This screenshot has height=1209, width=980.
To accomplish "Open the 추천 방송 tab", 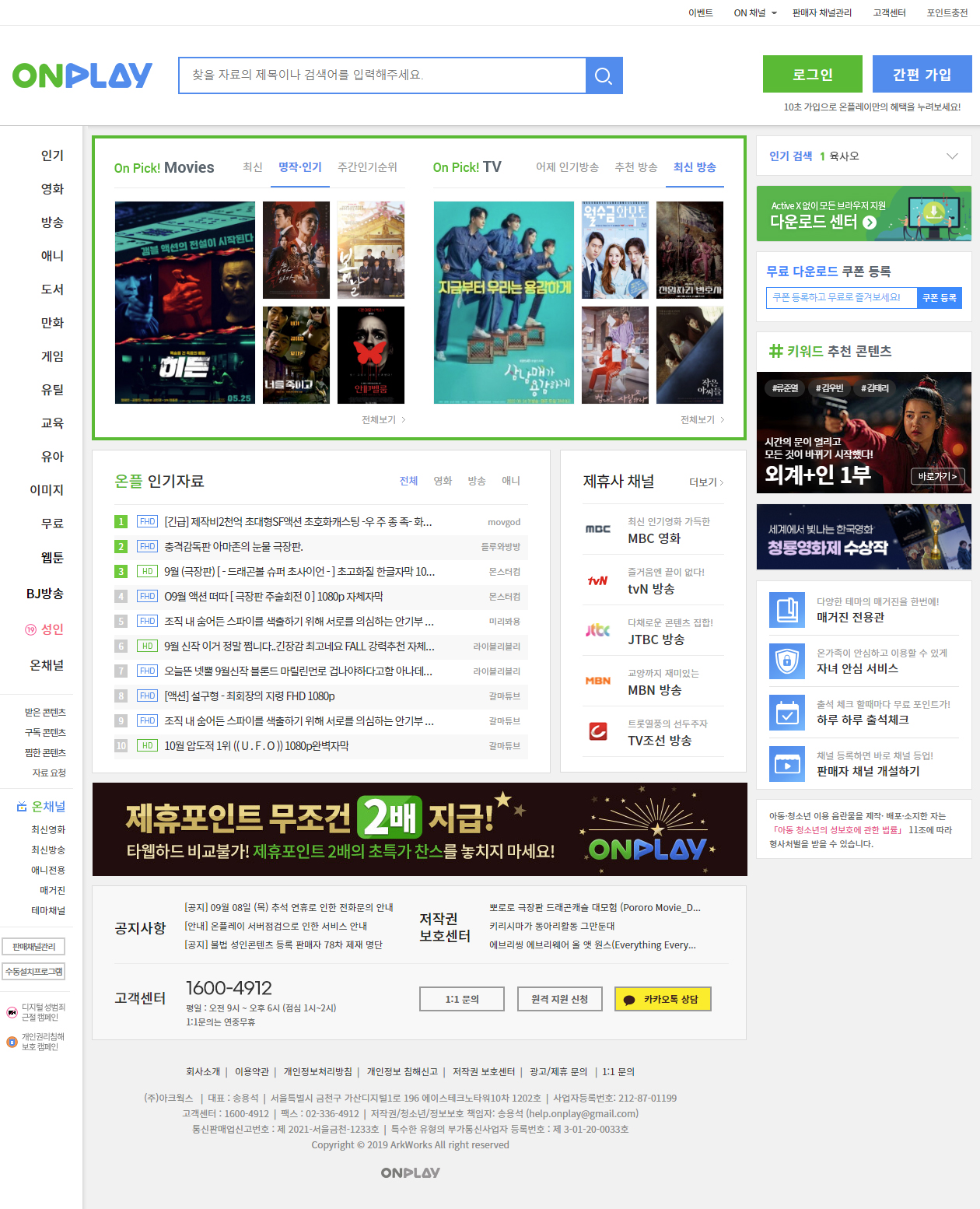I will click(636, 167).
